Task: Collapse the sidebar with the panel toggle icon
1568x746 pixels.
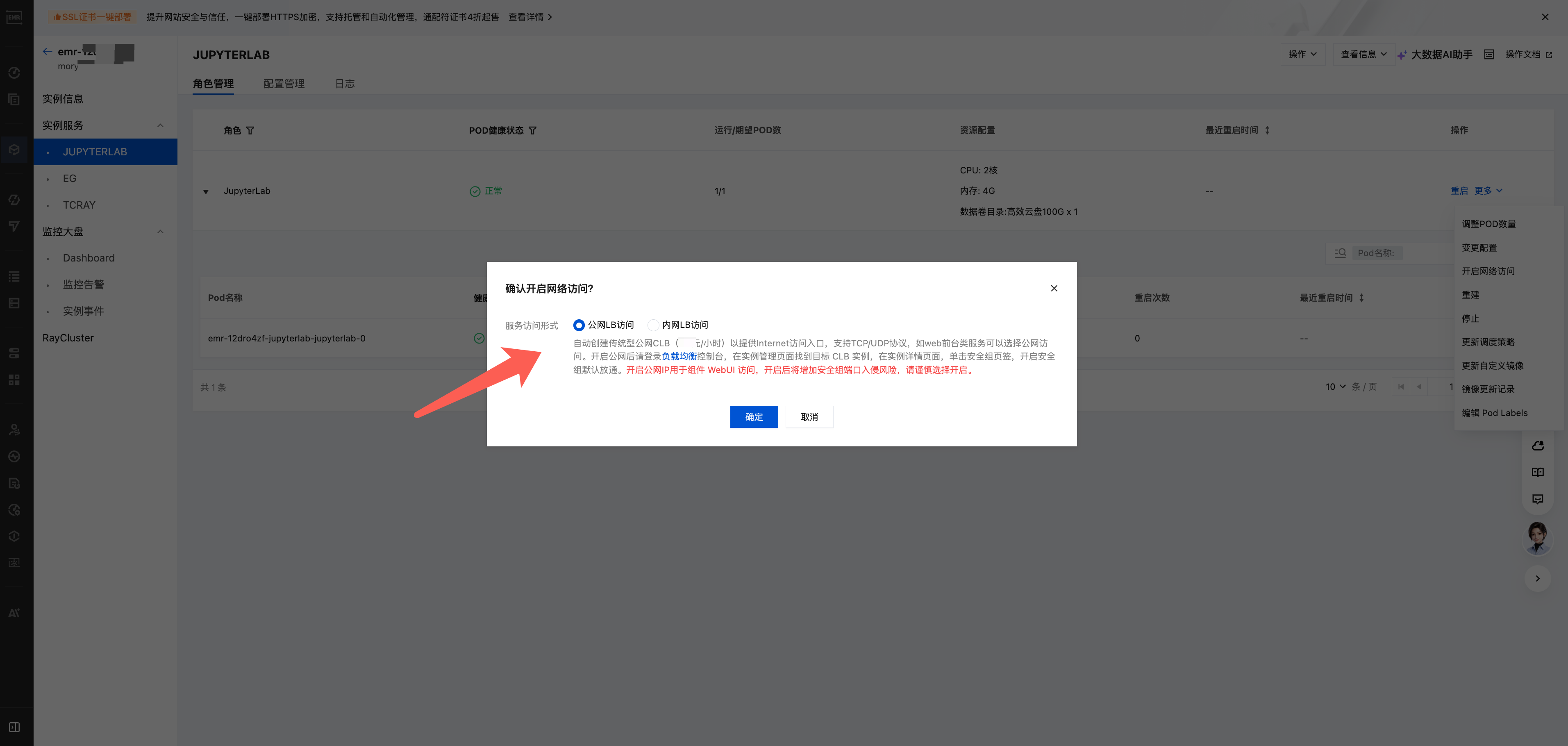Action: coord(14,727)
